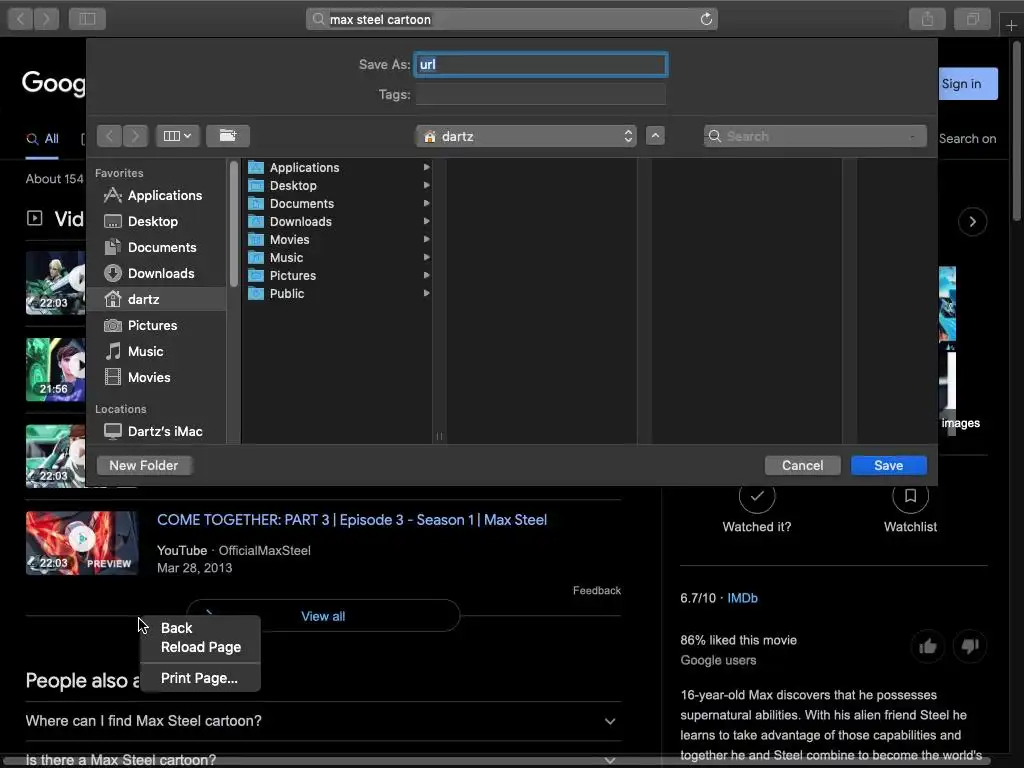
Task: Click the page's vertical scrollbar
Action: [1017, 131]
